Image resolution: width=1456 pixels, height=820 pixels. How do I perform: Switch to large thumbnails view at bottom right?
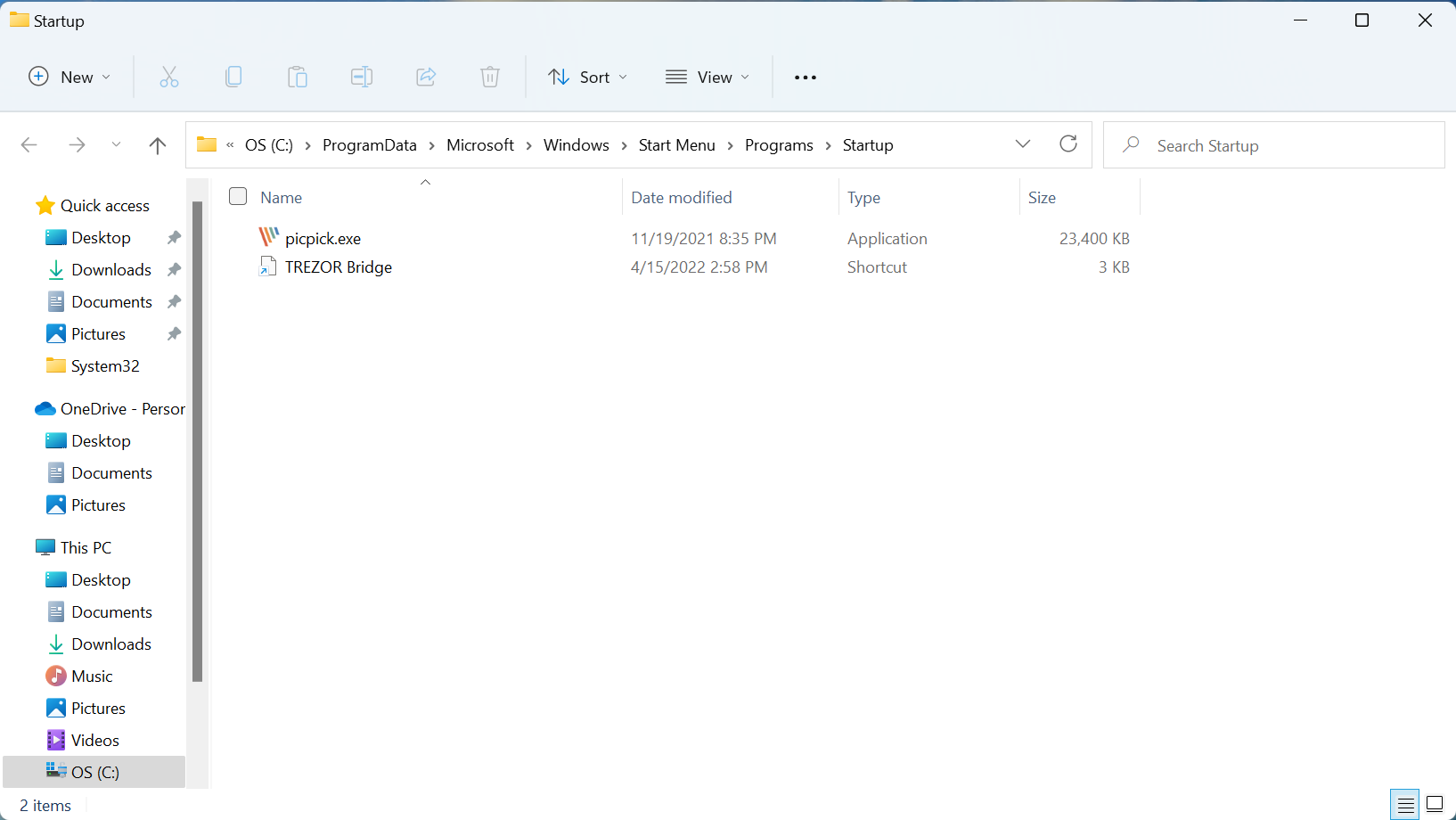(1433, 803)
